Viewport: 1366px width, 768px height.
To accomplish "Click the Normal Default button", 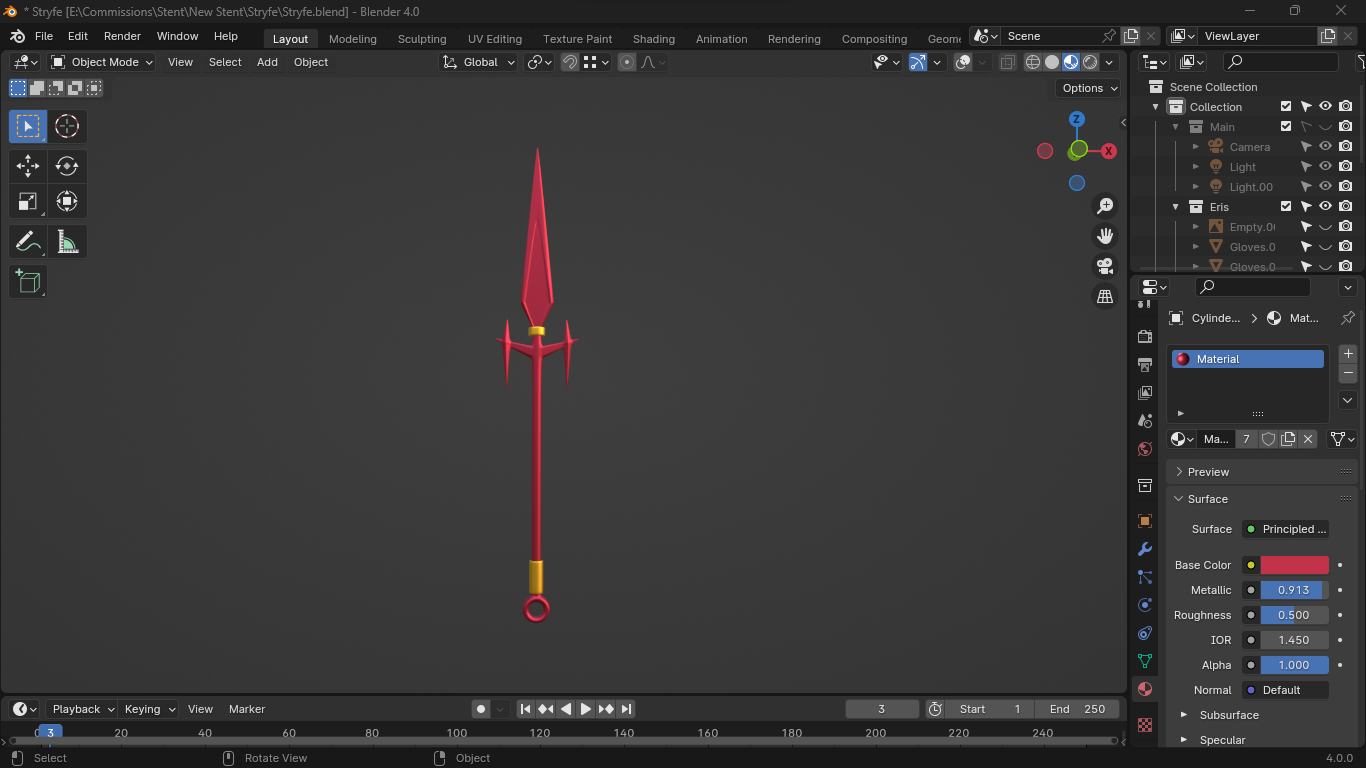I will pyautogui.click(x=1286, y=690).
